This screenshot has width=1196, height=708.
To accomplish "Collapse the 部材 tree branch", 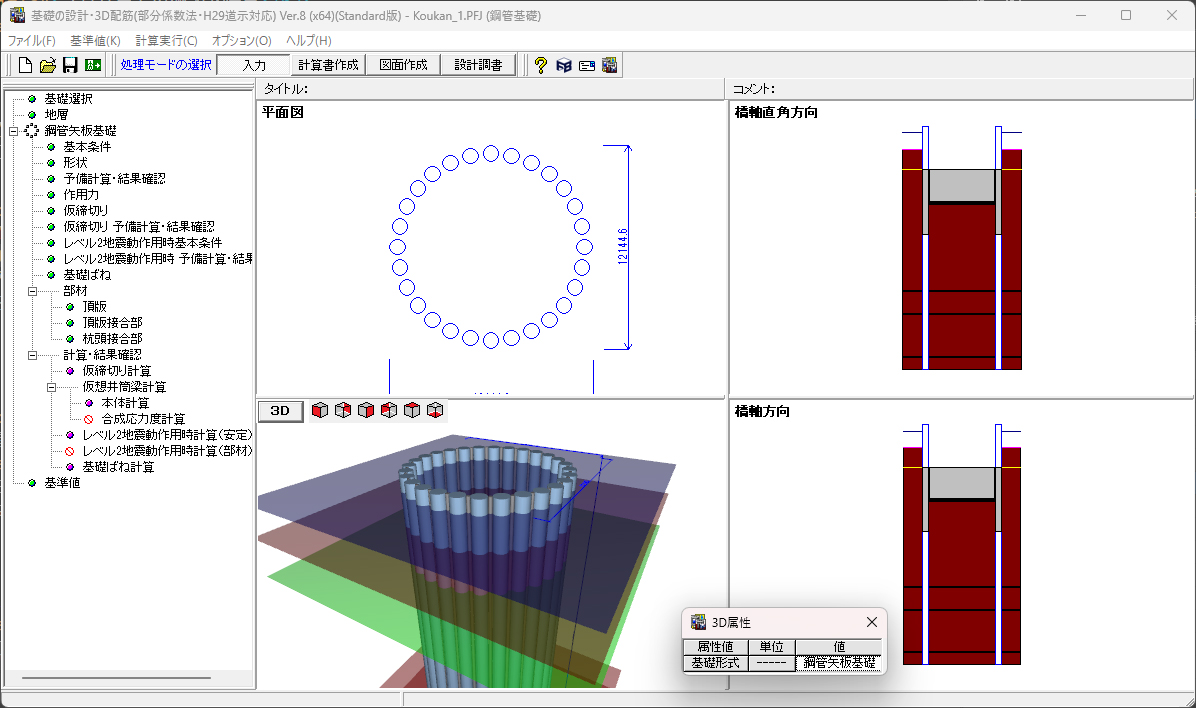I will [x=32, y=291].
